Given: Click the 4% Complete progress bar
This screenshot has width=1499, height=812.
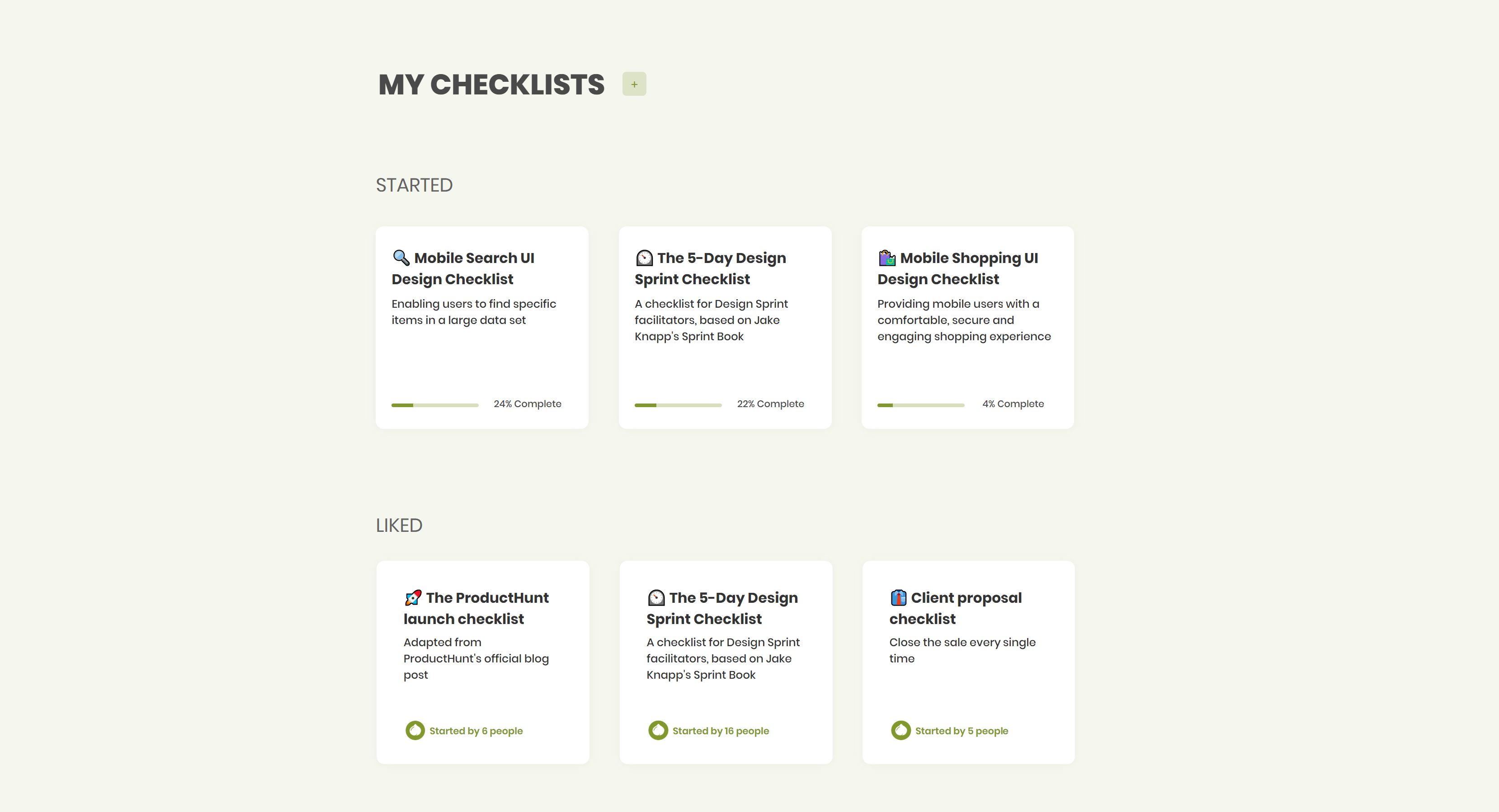Looking at the screenshot, I should point(920,405).
